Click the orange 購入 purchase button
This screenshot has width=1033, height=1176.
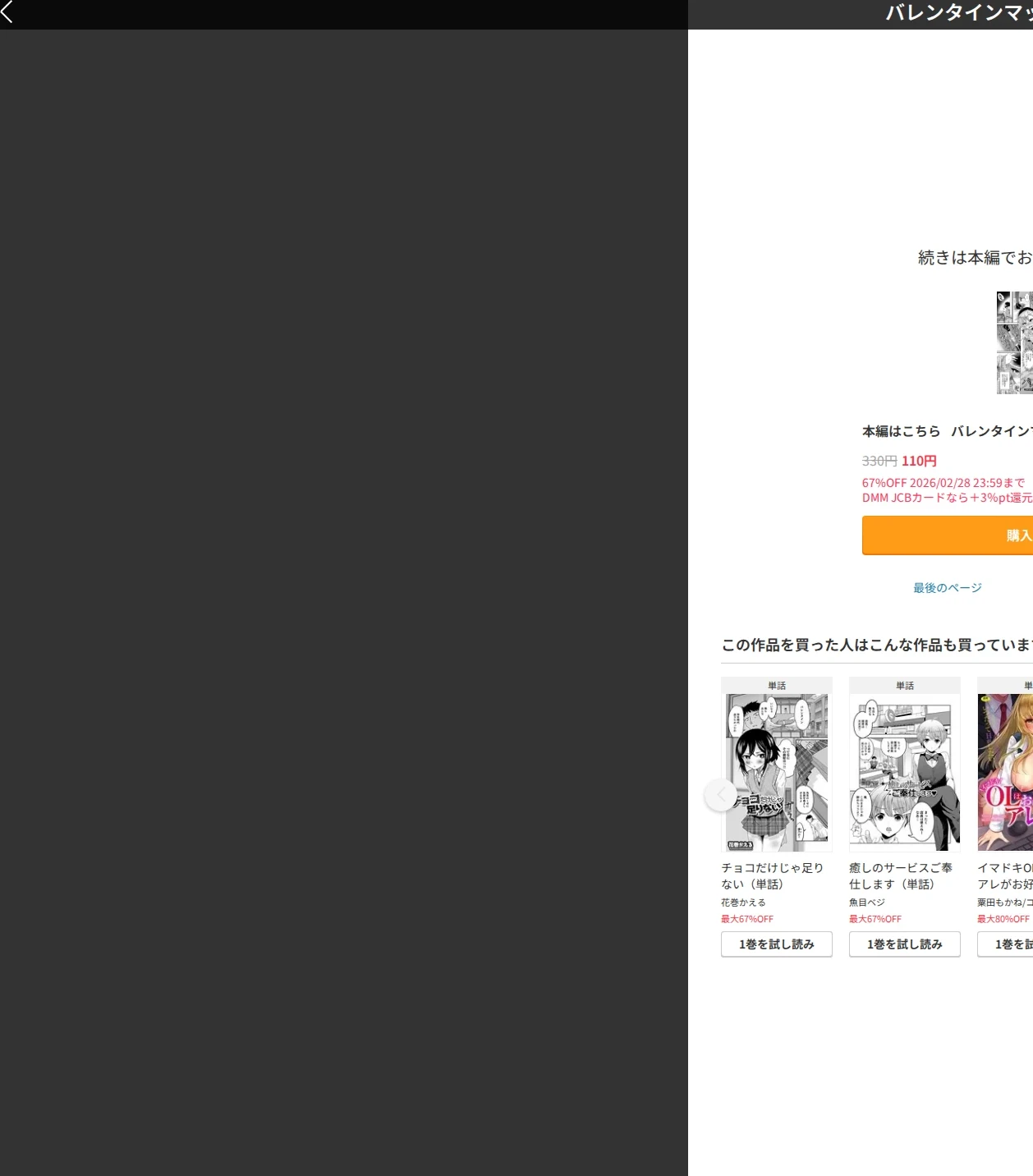pyautogui.click(x=948, y=535)
